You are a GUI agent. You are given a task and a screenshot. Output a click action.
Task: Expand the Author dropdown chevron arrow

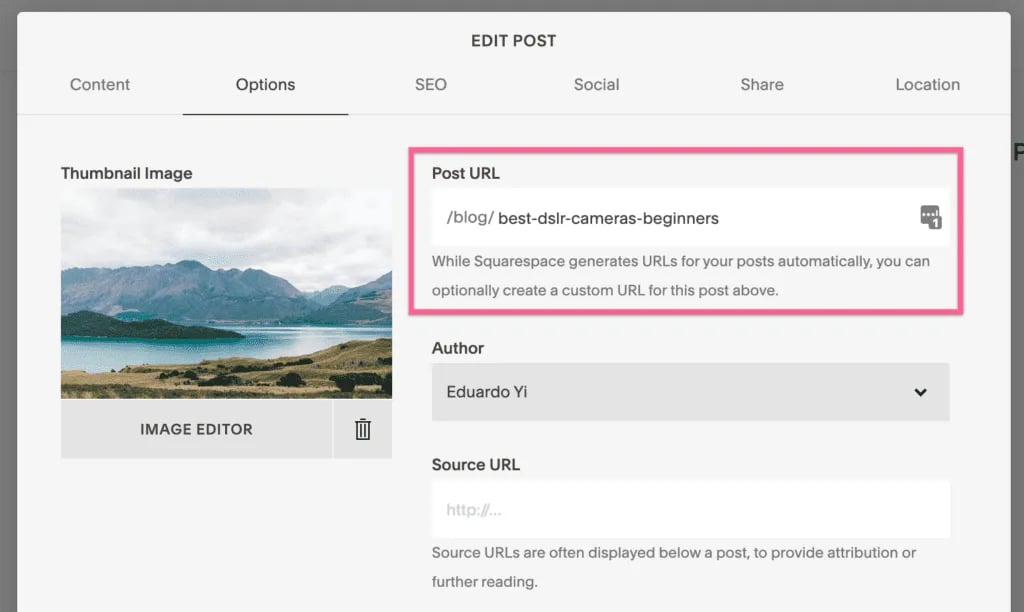920,392
